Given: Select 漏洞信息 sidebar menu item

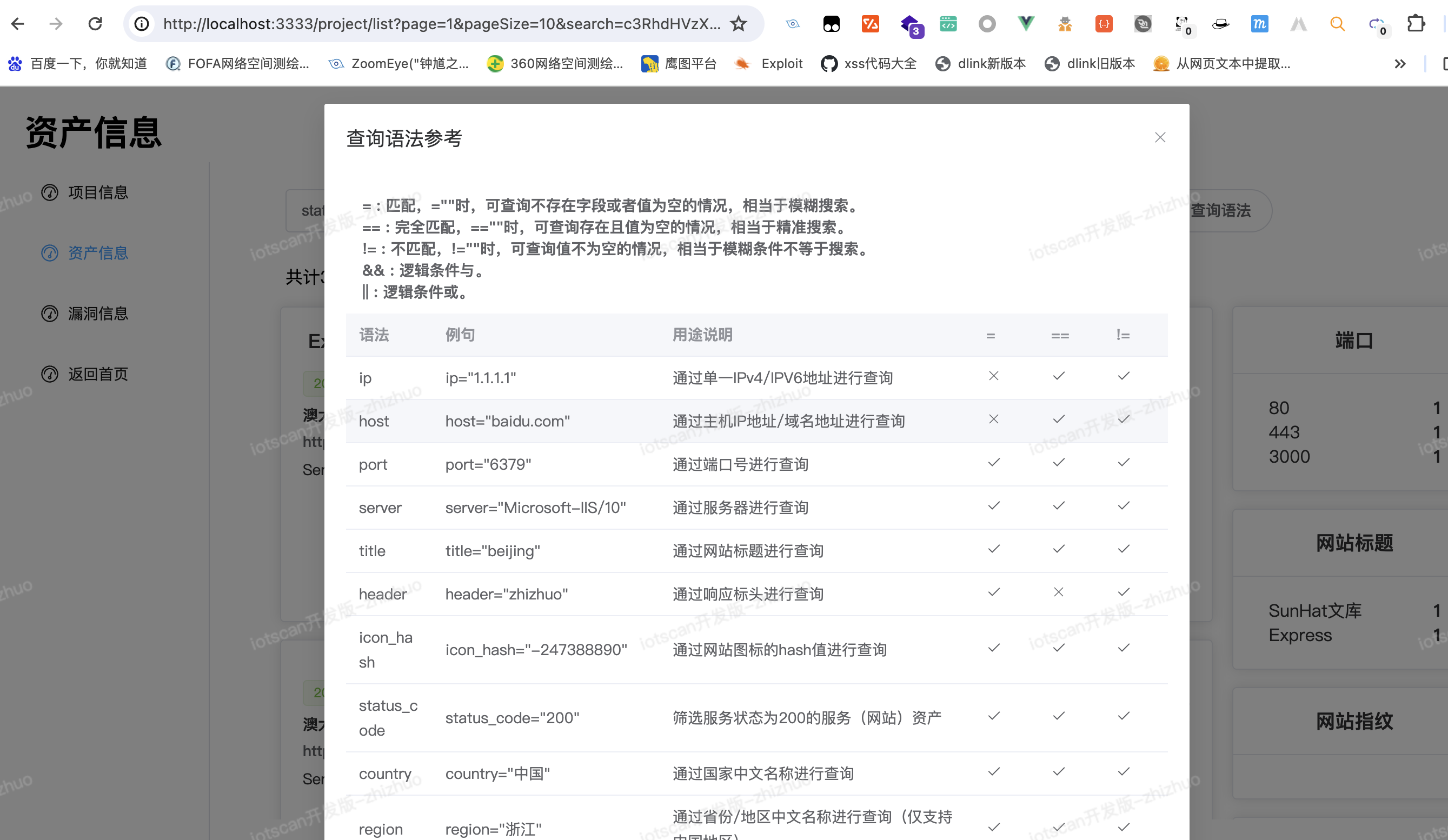Looking at the screenshot, I should tap(98, 314).
